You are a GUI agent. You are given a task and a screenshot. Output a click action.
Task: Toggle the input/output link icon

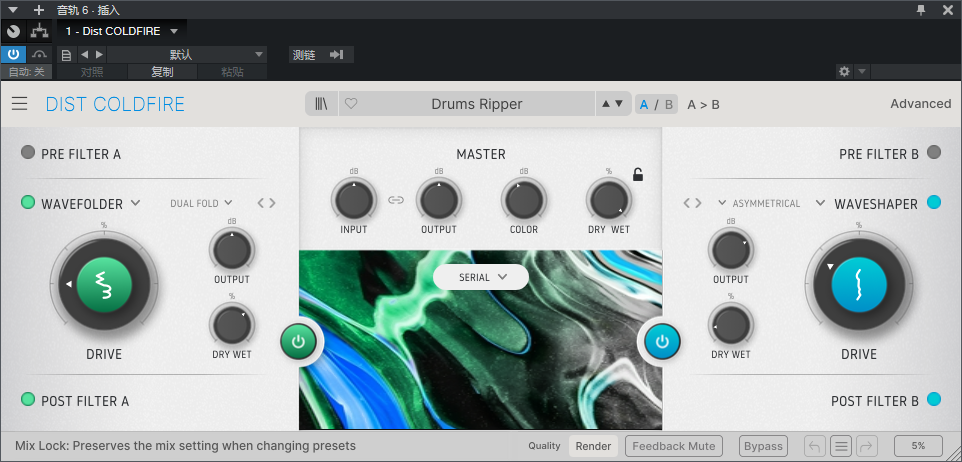point(396,199)
